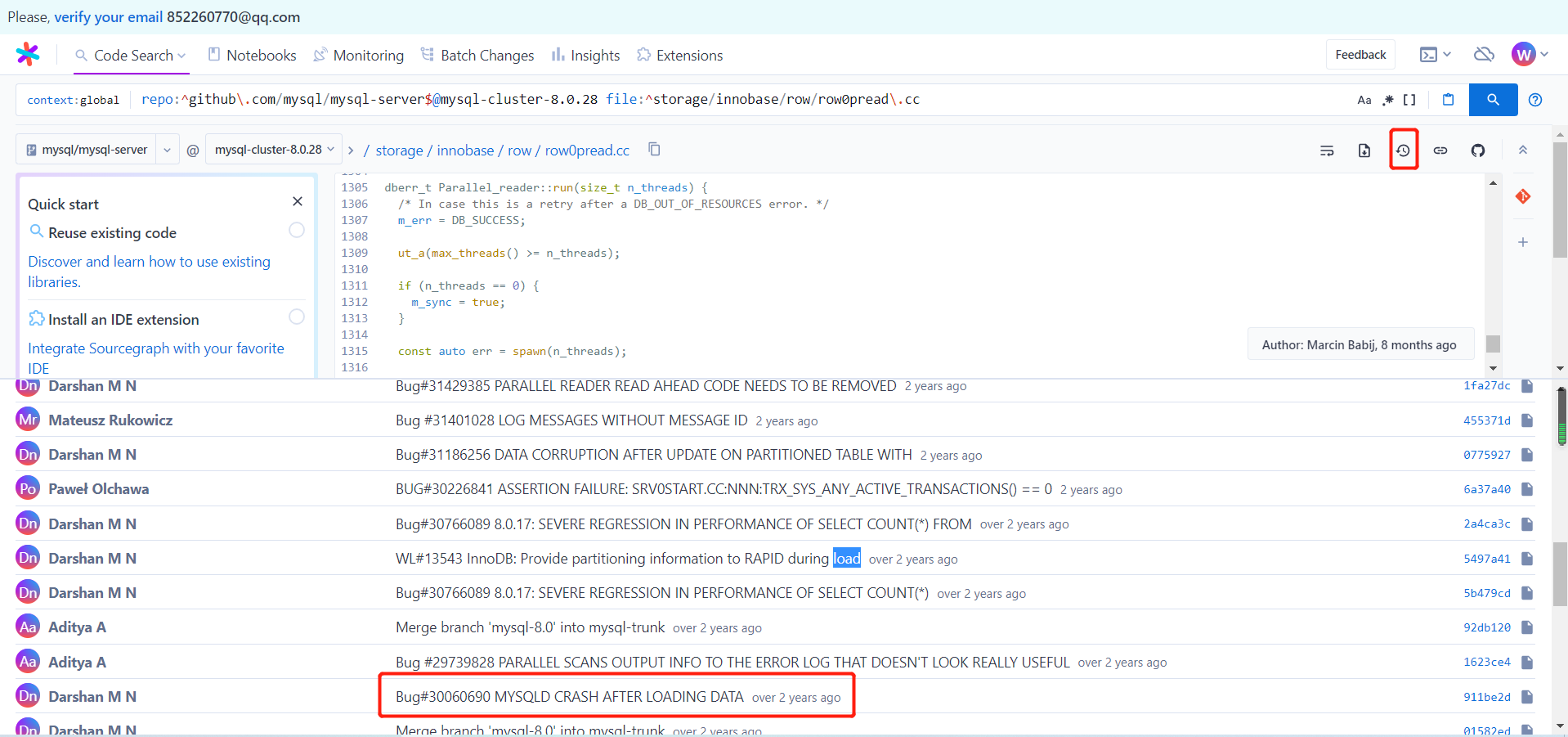Open the Discover and learn existing libraries link

[149, 272]
